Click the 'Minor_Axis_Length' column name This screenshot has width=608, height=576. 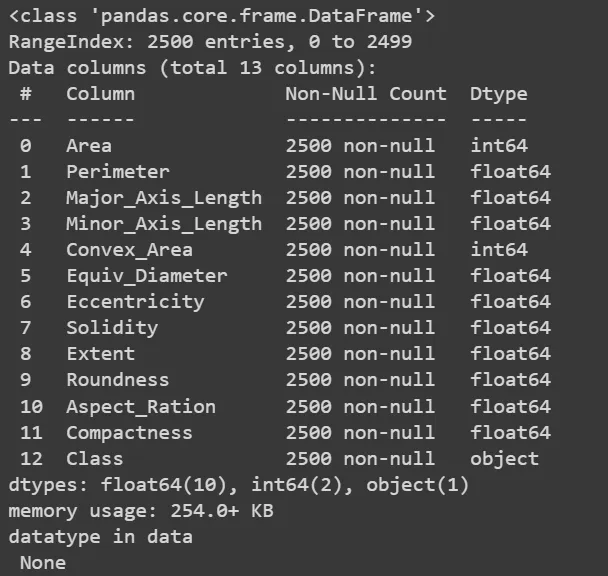(164, 224)
